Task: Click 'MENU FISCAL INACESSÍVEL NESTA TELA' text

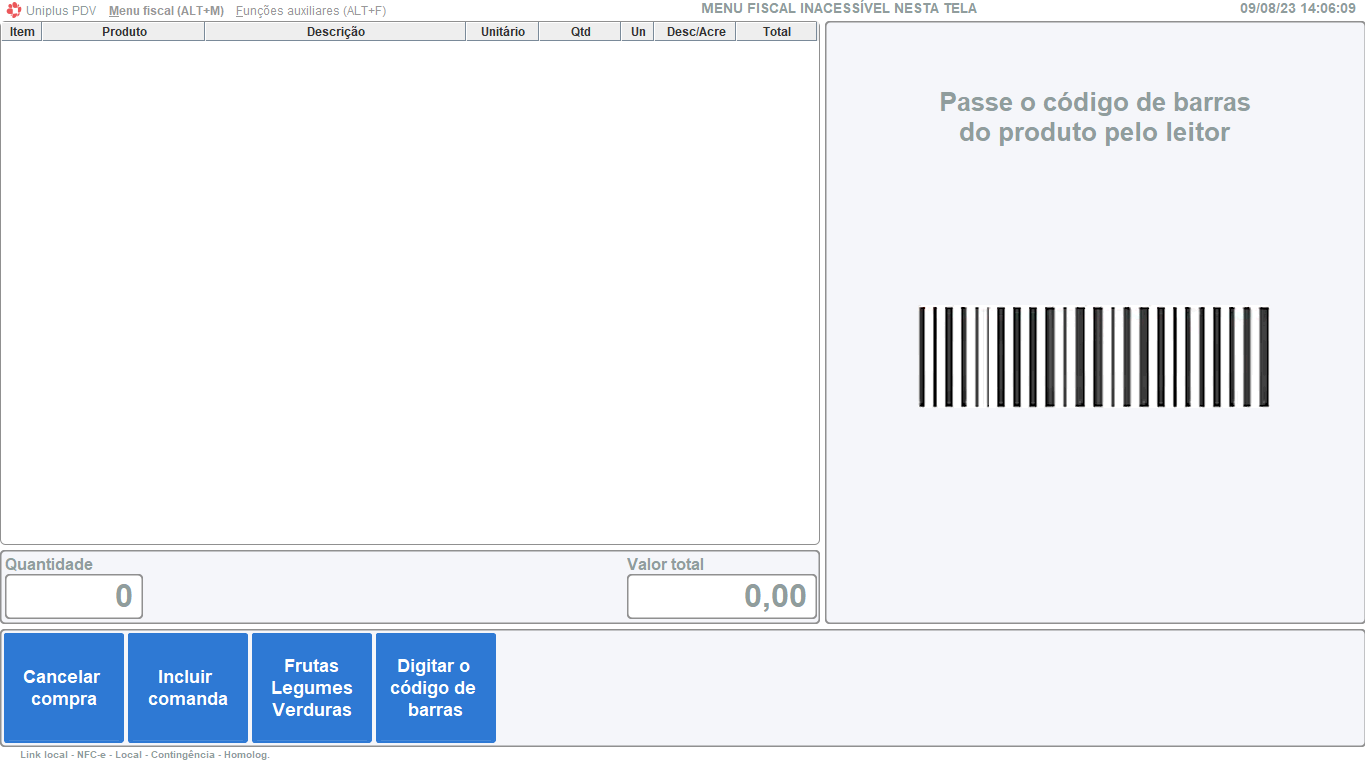Action: coord(839,8)
